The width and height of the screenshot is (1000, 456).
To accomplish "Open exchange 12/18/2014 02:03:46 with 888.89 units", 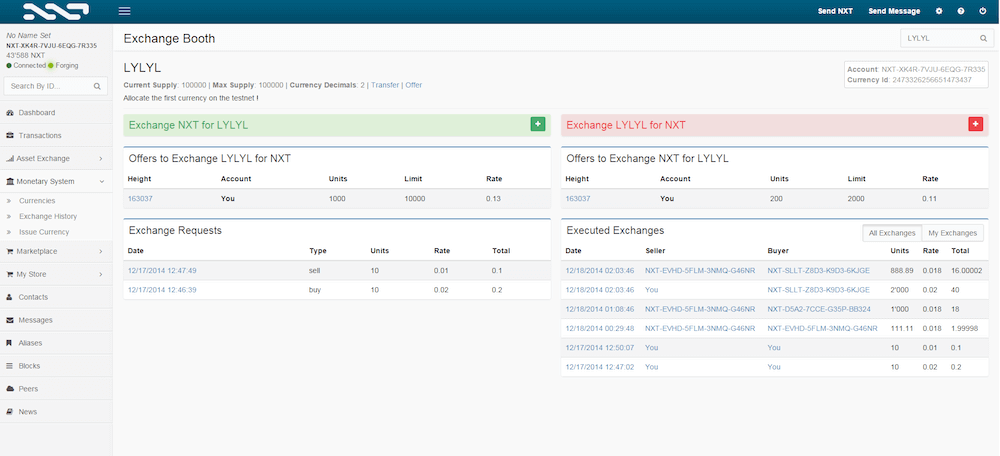I will point(600,271).
